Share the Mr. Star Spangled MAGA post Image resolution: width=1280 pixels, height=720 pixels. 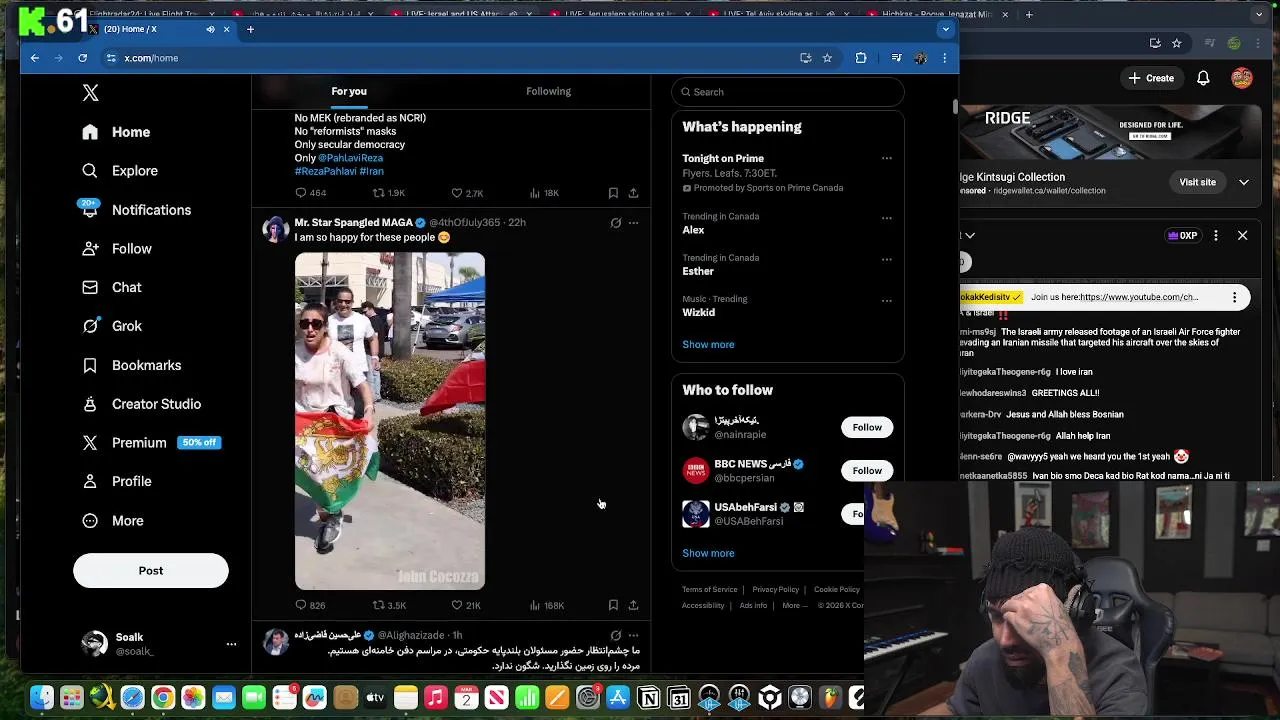tap(633, 605)
